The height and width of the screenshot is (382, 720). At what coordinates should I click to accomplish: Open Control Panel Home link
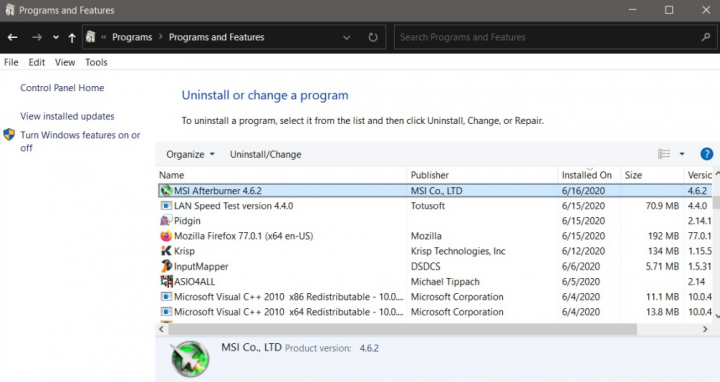[62, 88]
